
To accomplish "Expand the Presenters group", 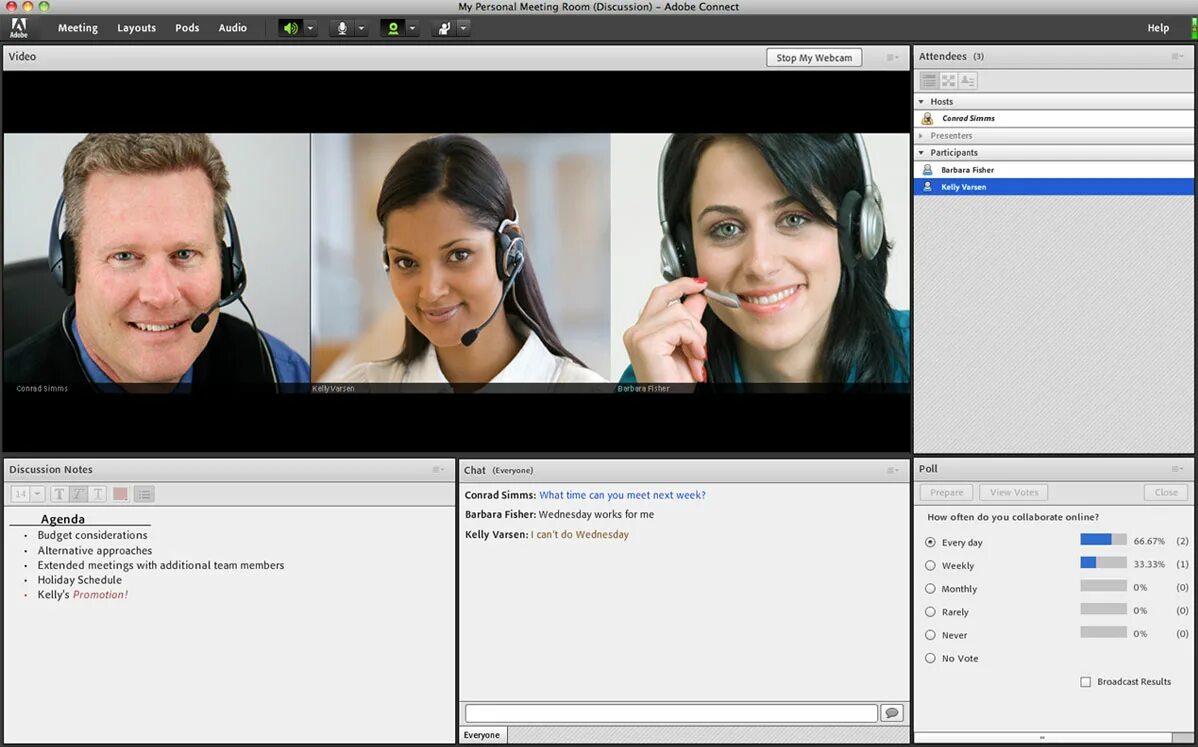I will [921, 135].
